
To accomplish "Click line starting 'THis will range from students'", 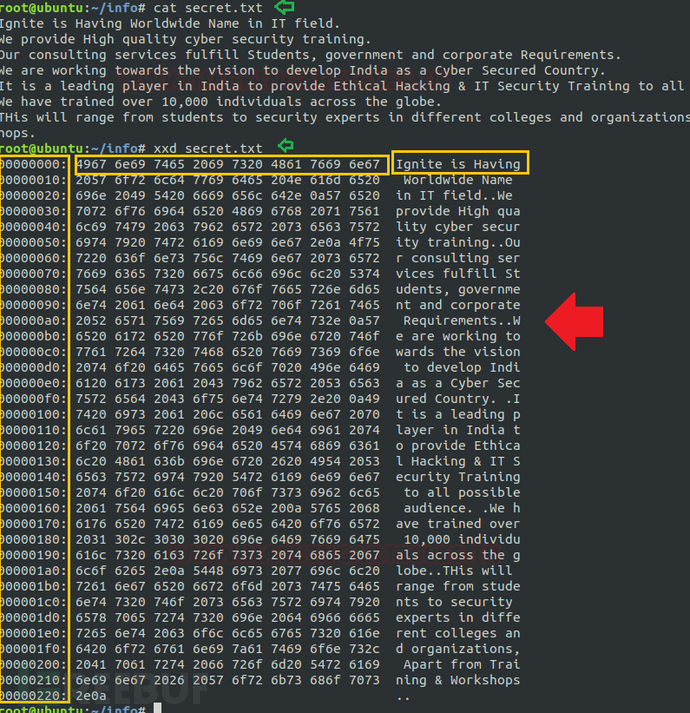I will point(345,117).
